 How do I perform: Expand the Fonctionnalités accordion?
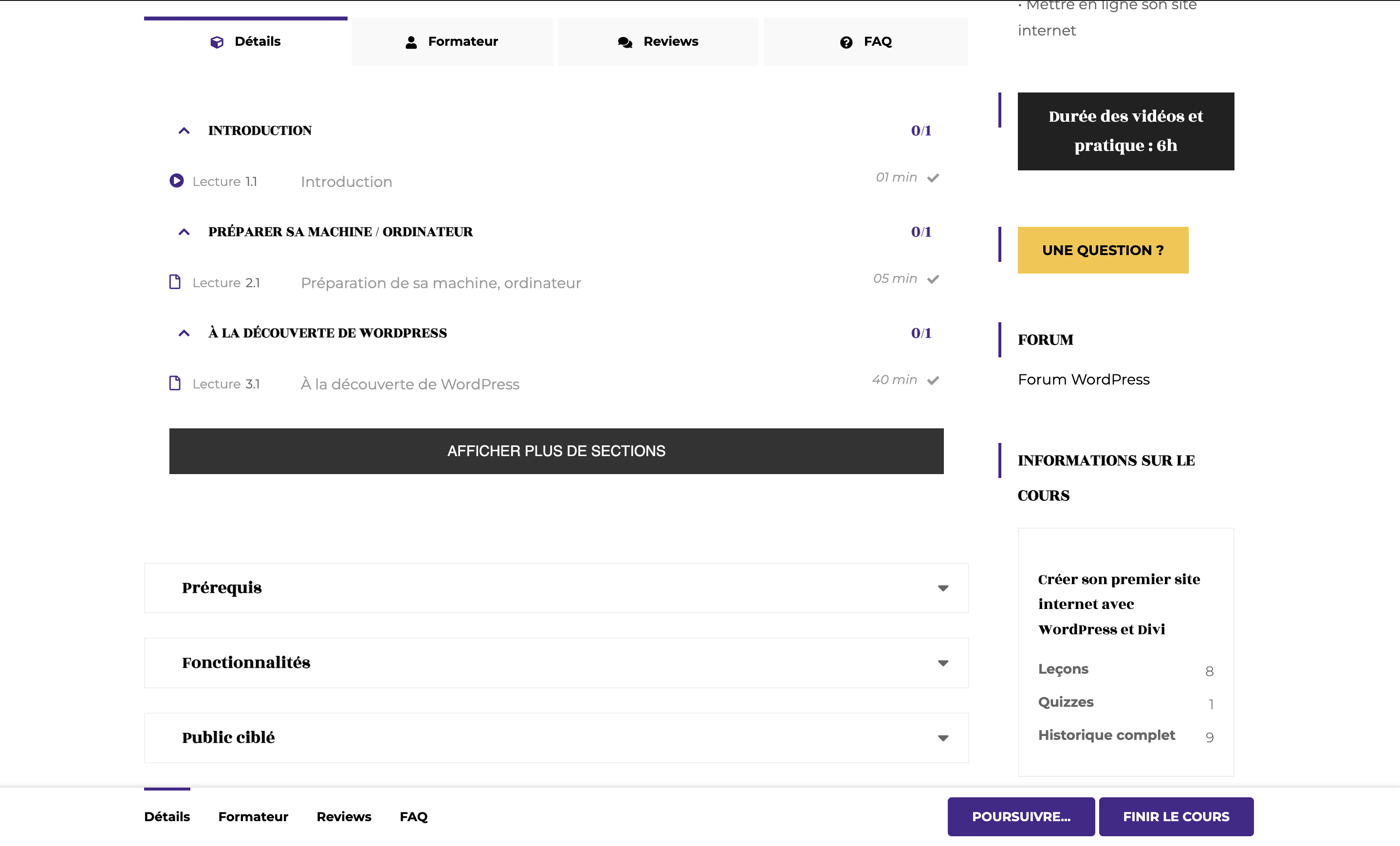point(942,663)
